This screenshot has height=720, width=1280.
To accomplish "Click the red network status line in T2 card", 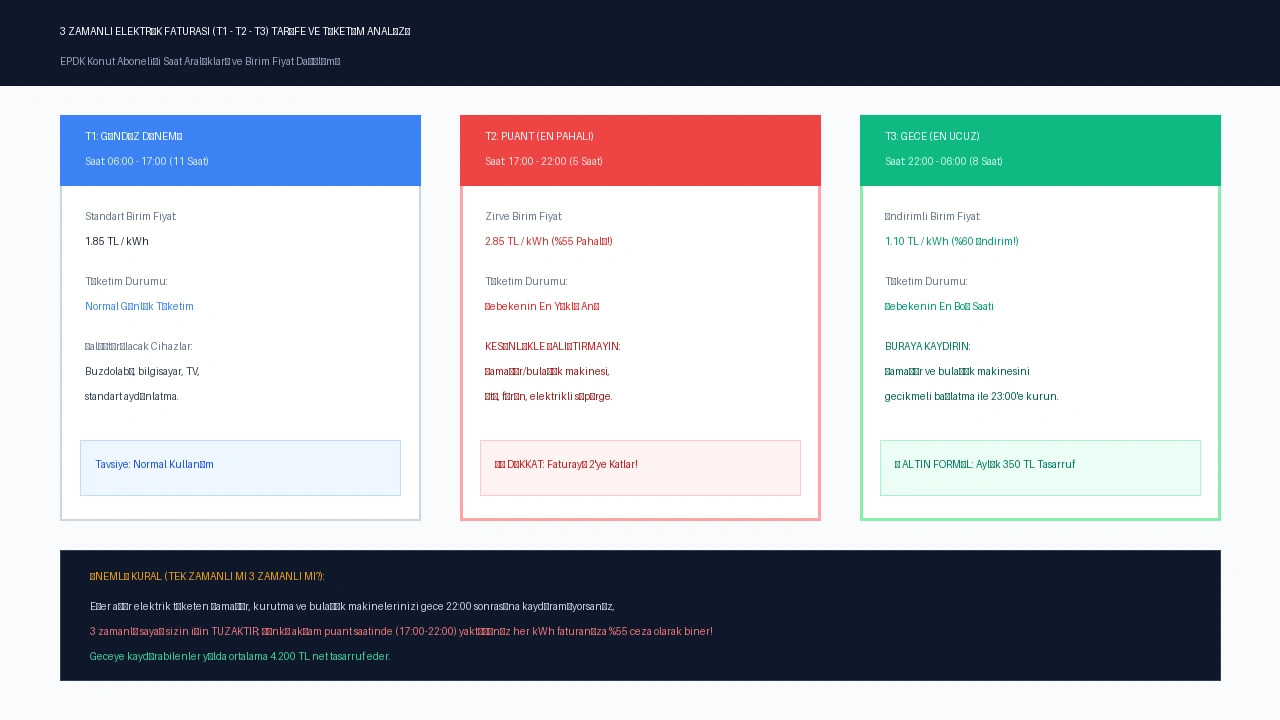I will tap(542, 306).
